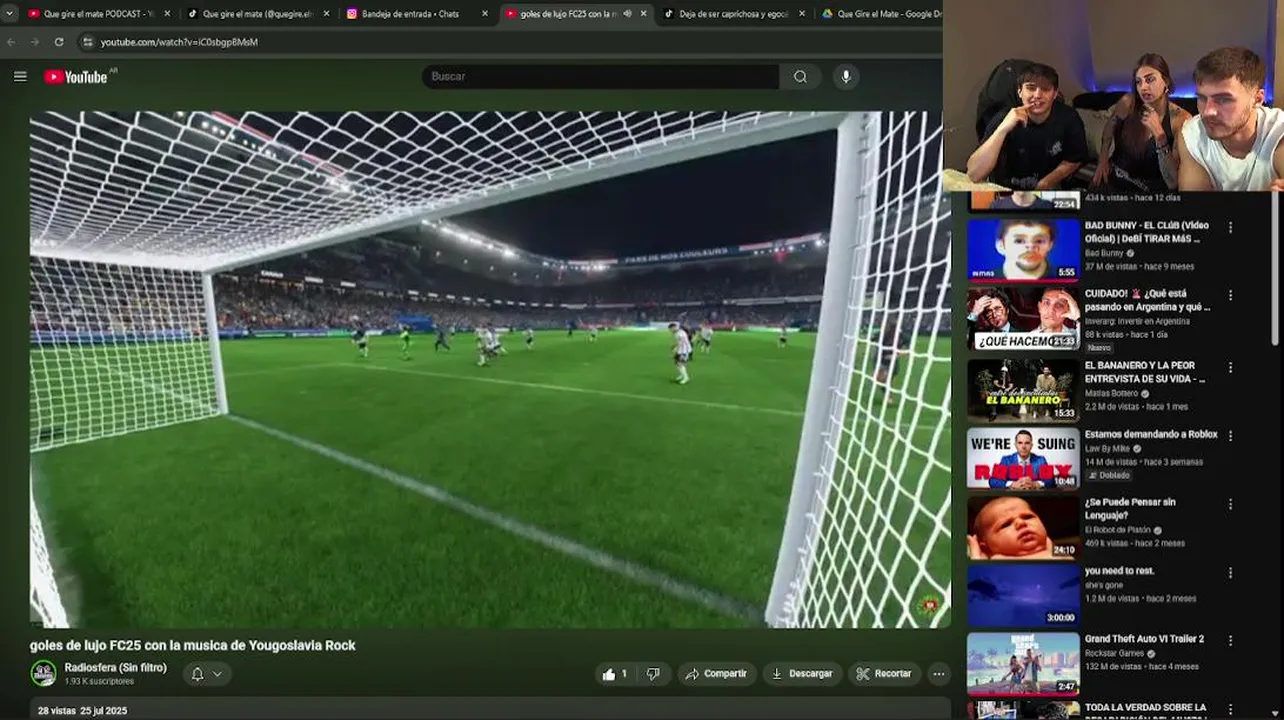Image resolution: width=1284 pixels, height=720 pixels.
Task: Open the tab search dropdown arrow
Action: click(10, 14)
